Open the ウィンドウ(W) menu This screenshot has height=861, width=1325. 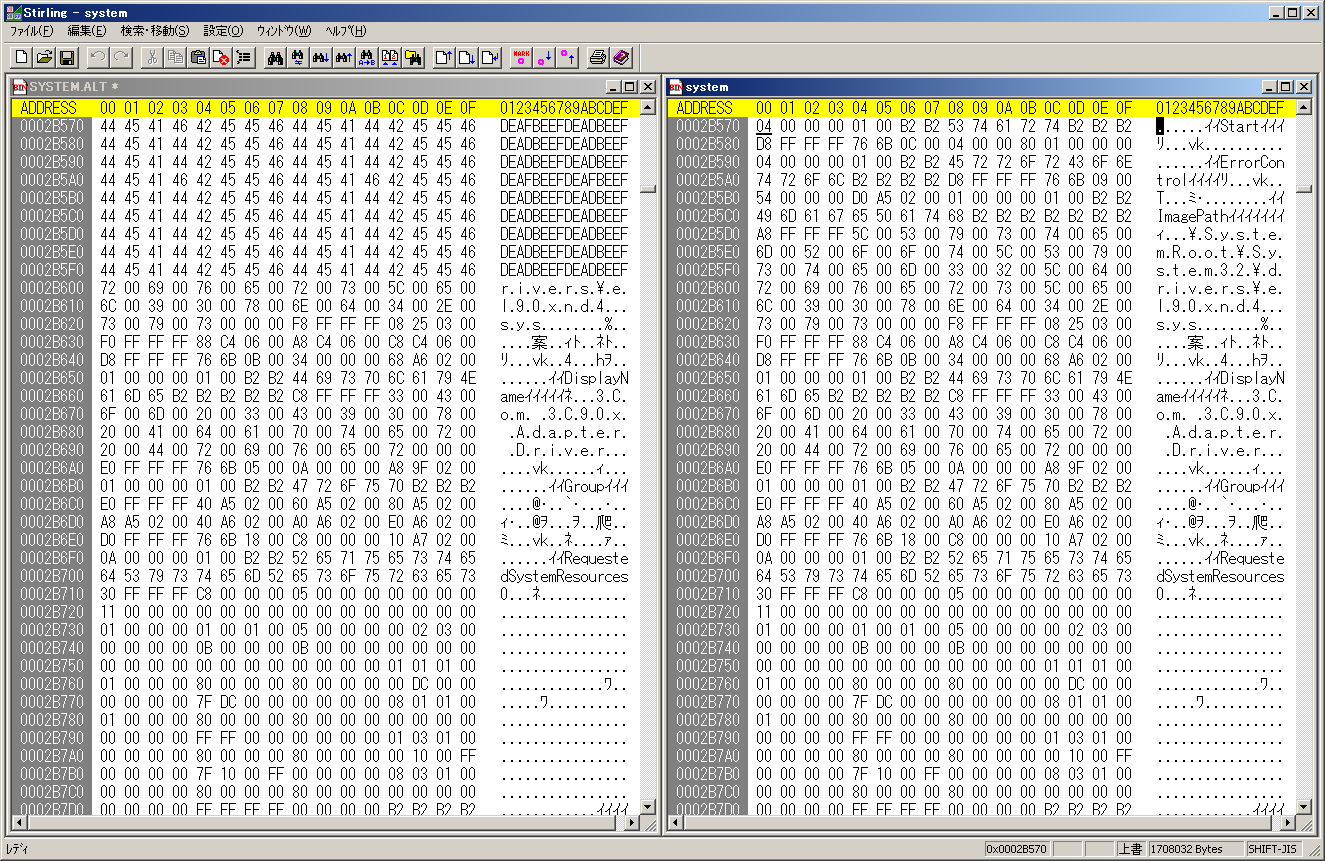[x=283, y=31]
